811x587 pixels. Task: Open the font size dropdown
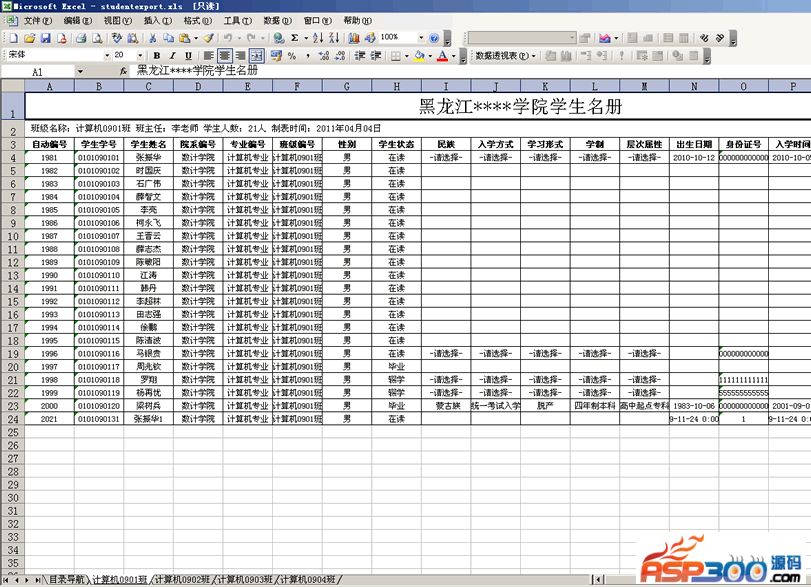[x=140, y=55]
